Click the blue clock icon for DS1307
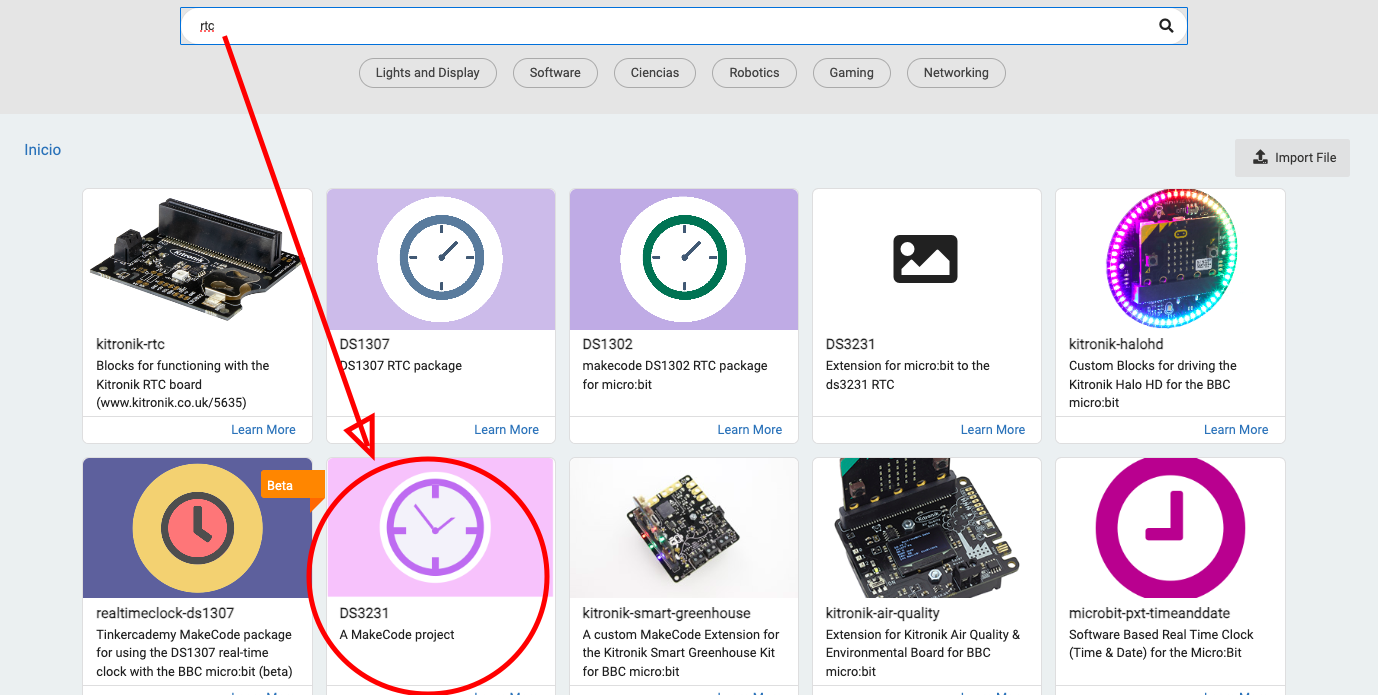This screenshot has height=695, width=1378. tap(441, 258)
